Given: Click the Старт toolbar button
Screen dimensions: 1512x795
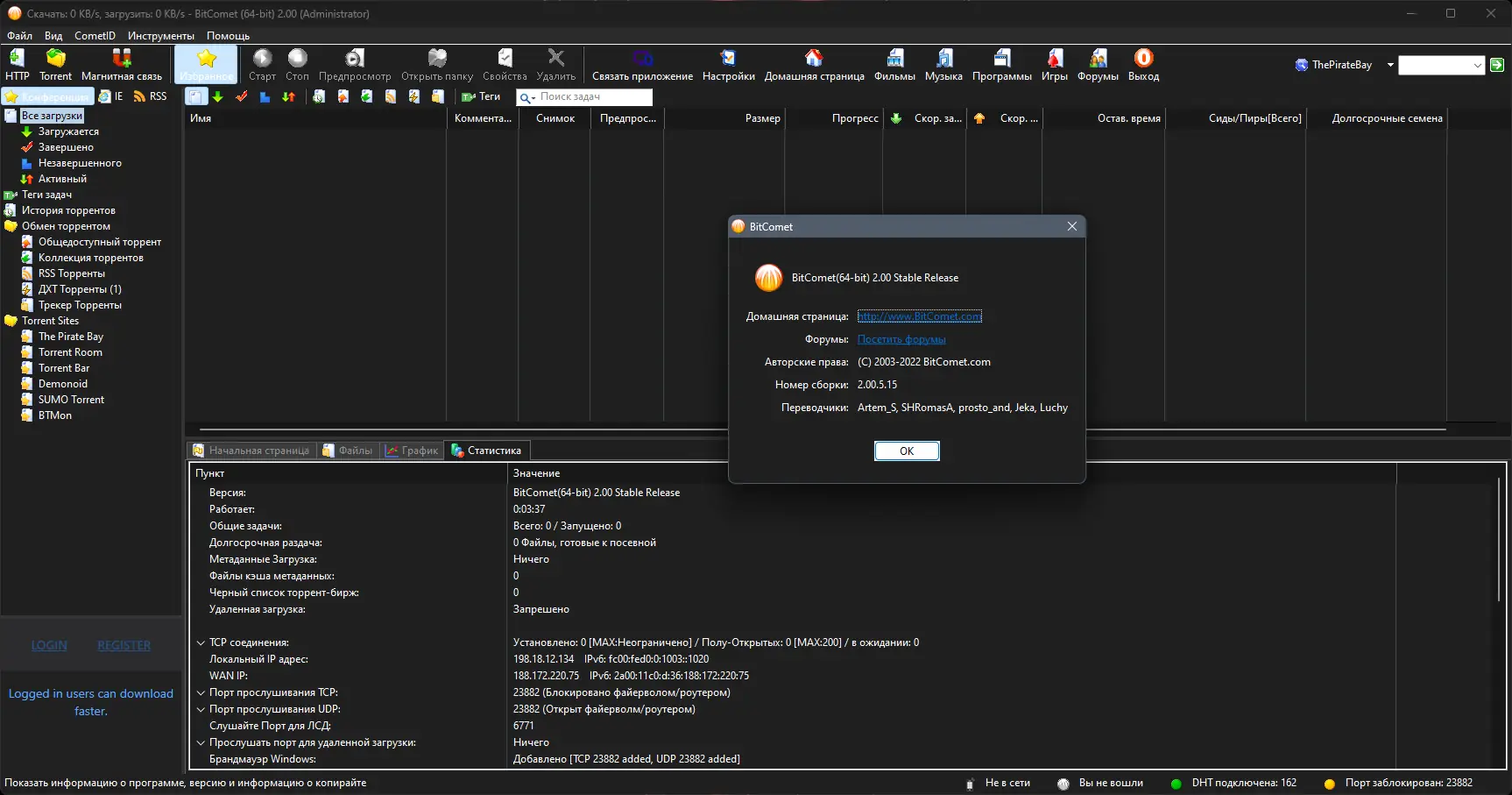Looking at the screenshot, I should tap(262, 65).
